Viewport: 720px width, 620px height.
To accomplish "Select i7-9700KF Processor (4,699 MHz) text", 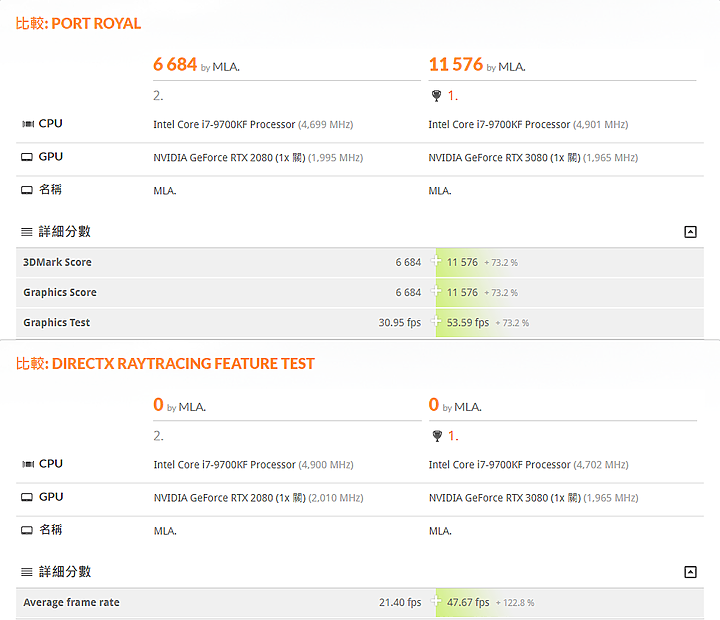I will (253, 124).
